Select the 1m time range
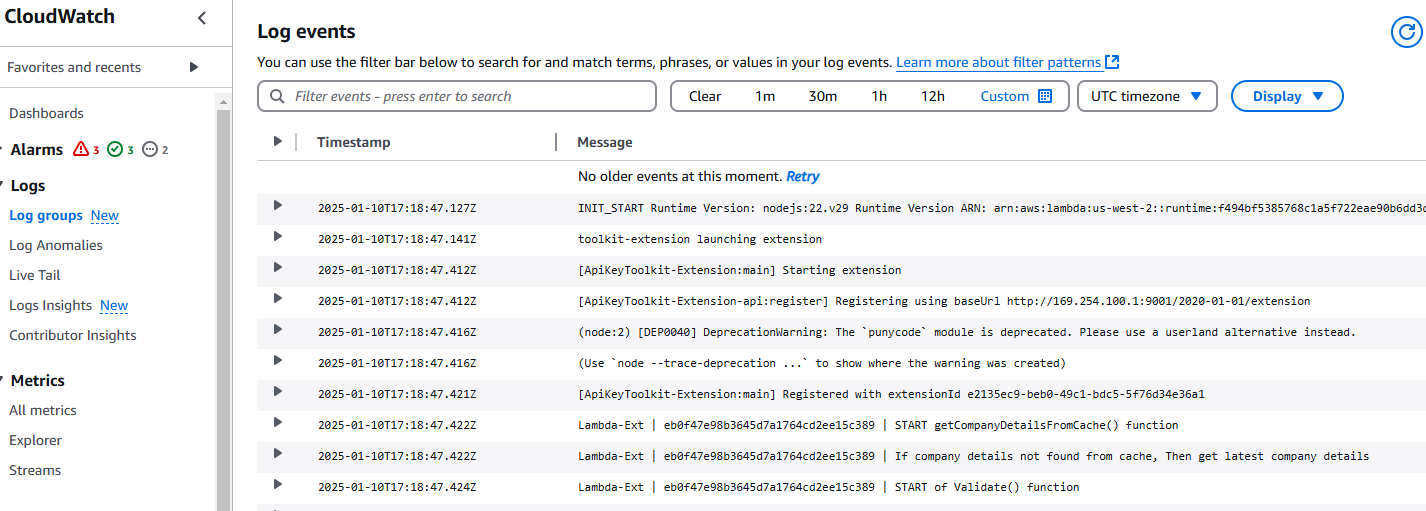Image resolution: width=1426 pixels, height=511 pixels. [765, 96]
